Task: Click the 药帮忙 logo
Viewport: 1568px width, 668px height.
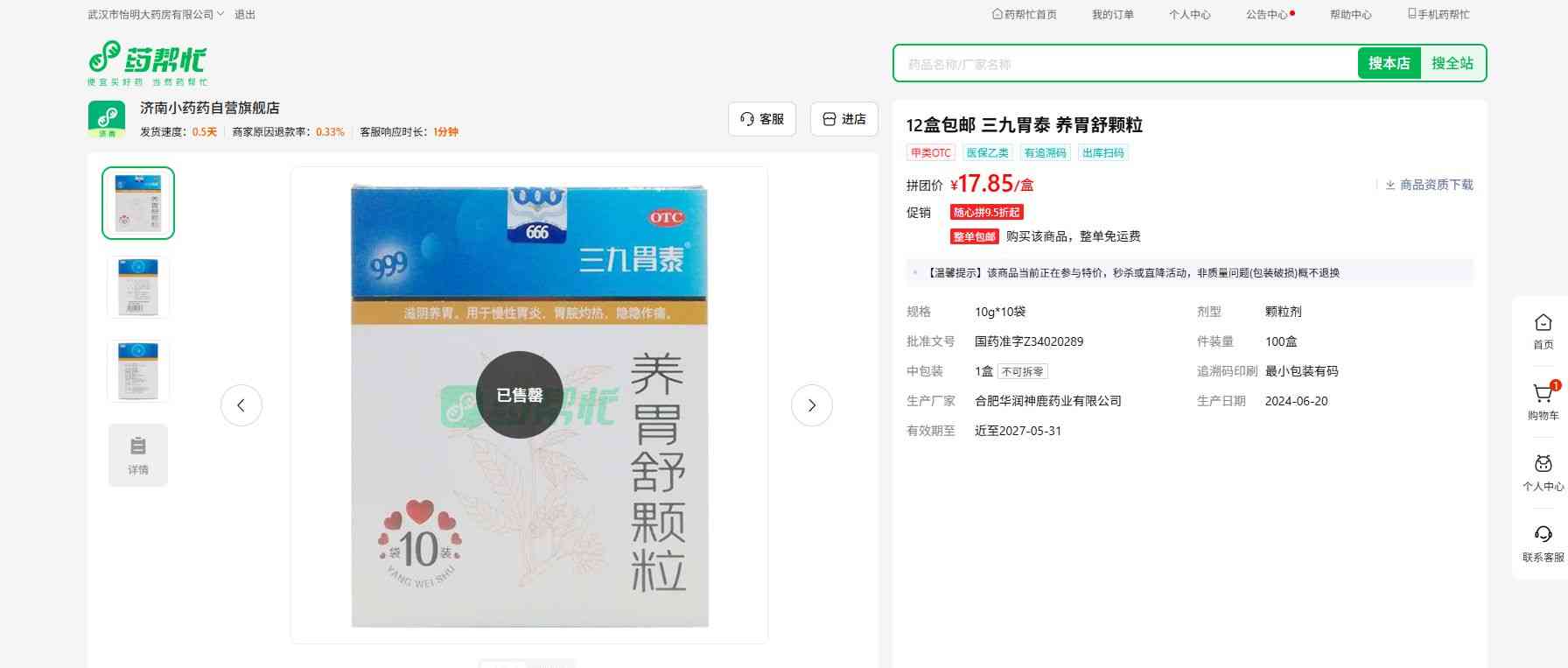Action: click(147, 62)
